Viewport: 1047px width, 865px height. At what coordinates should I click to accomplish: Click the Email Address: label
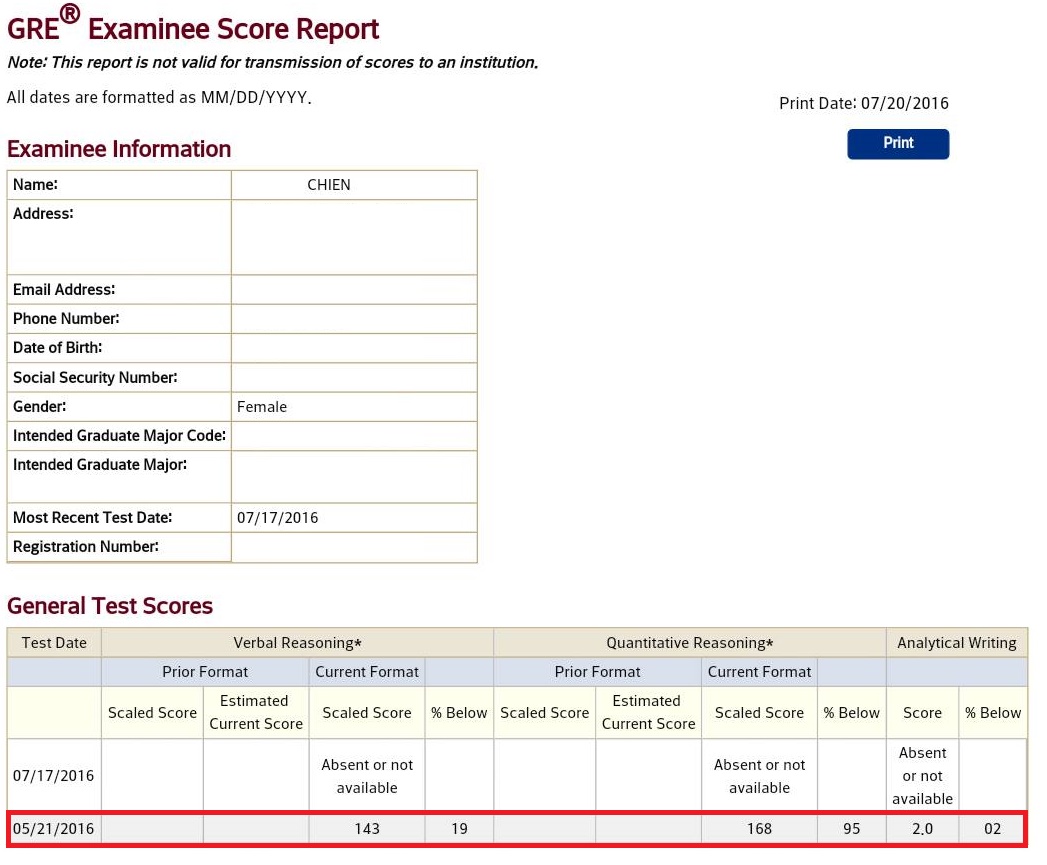point(64,290)
